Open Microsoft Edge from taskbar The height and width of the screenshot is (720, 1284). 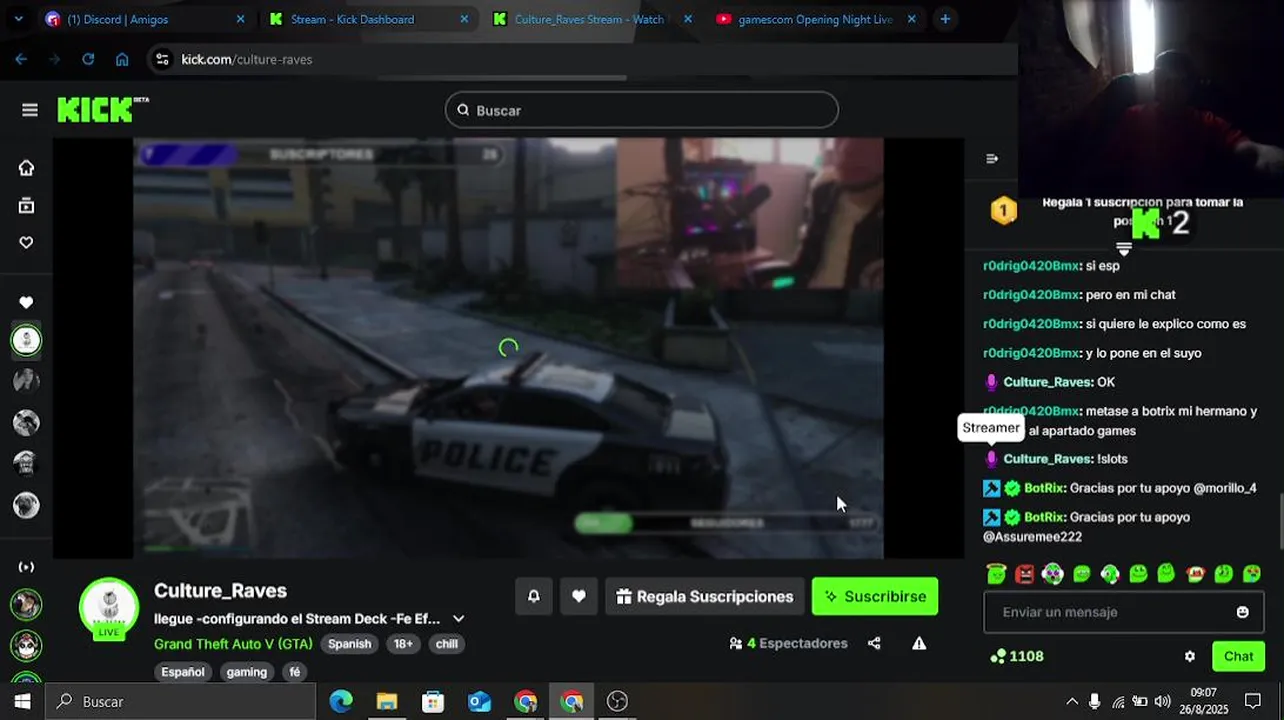pyautogui.click(x=341, y=701)
